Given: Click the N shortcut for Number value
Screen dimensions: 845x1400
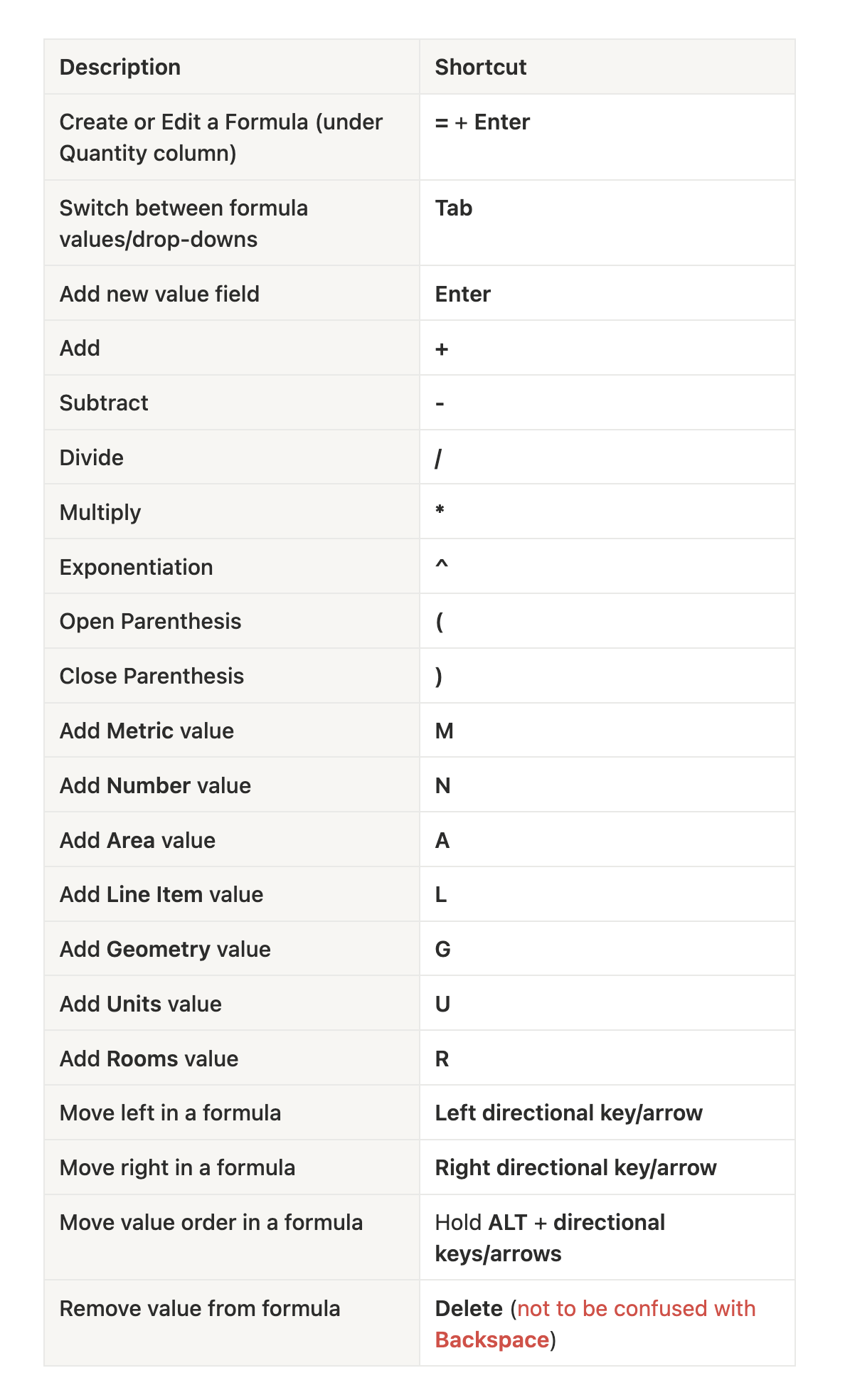Looking at the screenshot, I should [x=442, y=786].
